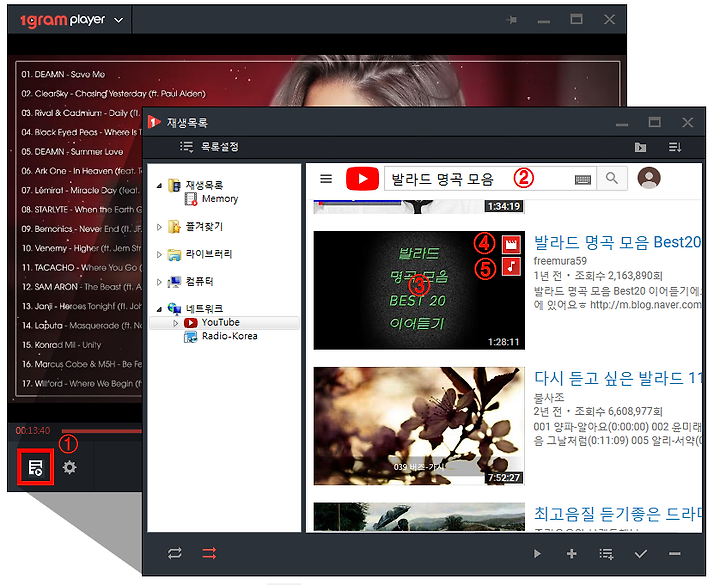The image size is (720, 585).
Task: Select Radio-Korea in the tree
Action: (230, 336)
